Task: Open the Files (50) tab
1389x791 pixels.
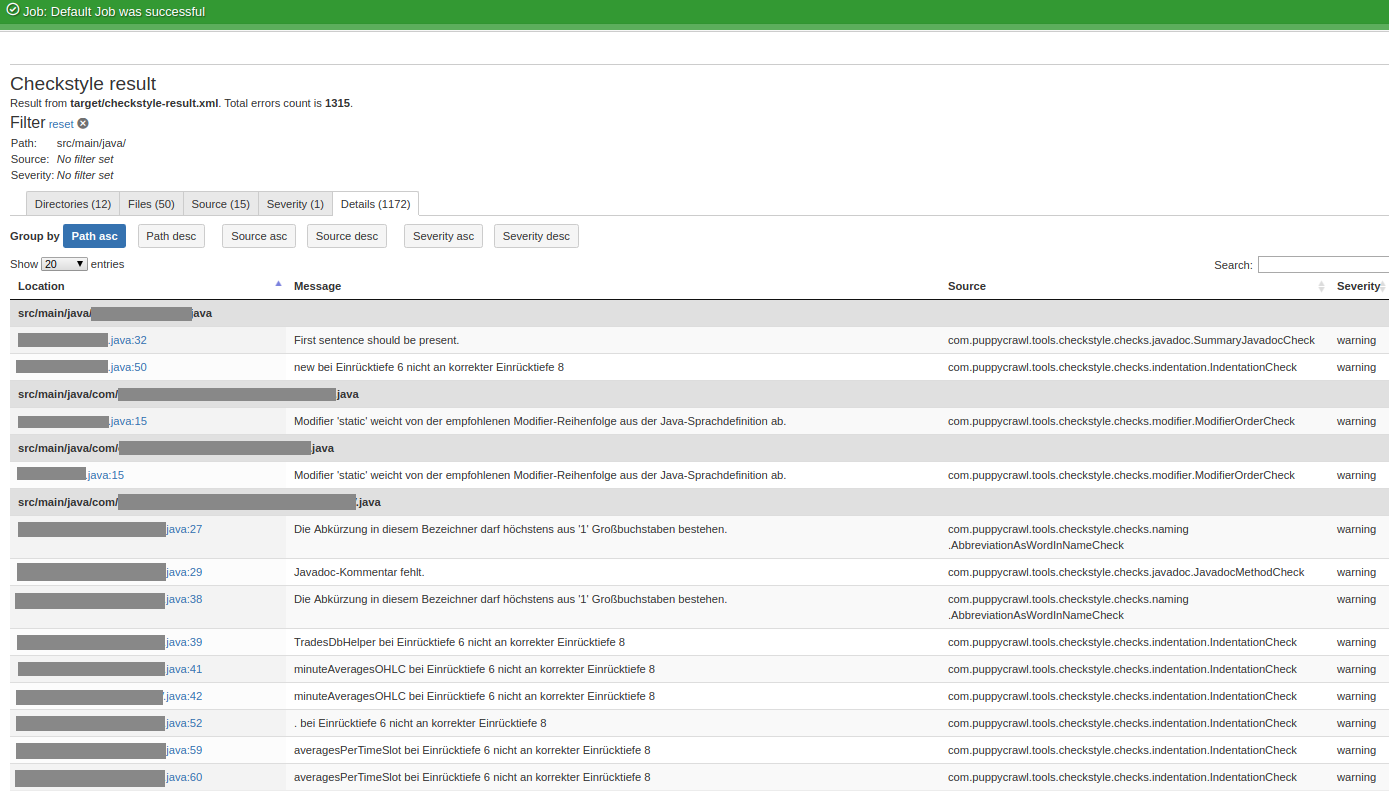Action: (x=151, y=204)
